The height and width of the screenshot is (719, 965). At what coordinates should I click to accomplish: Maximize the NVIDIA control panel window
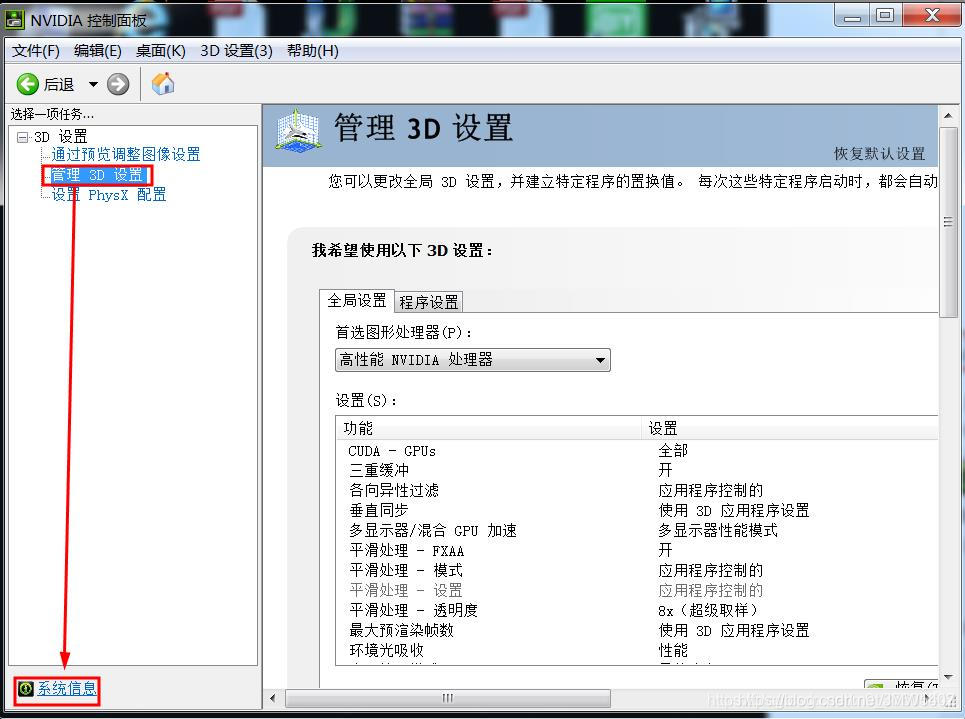click(x=885, y=17)
